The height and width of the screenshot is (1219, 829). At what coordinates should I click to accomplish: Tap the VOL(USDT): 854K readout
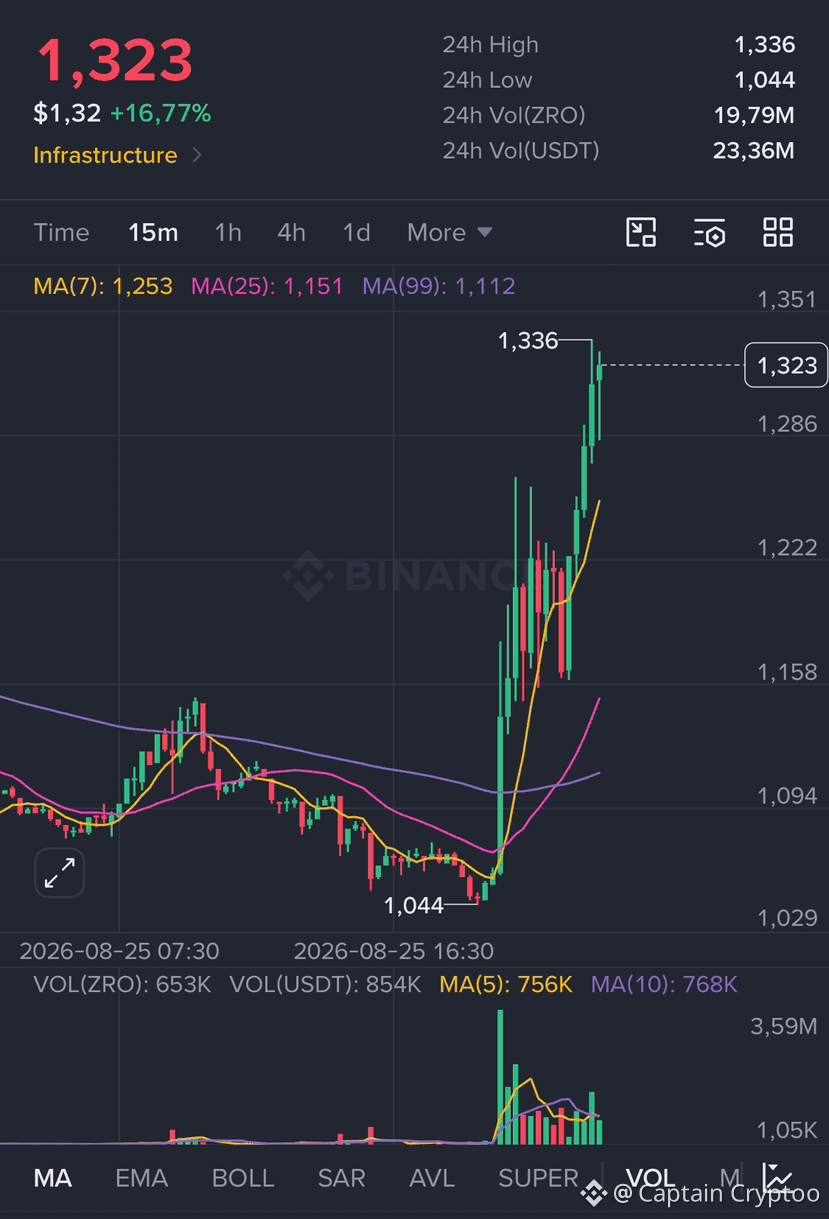(x=325, y=985)
